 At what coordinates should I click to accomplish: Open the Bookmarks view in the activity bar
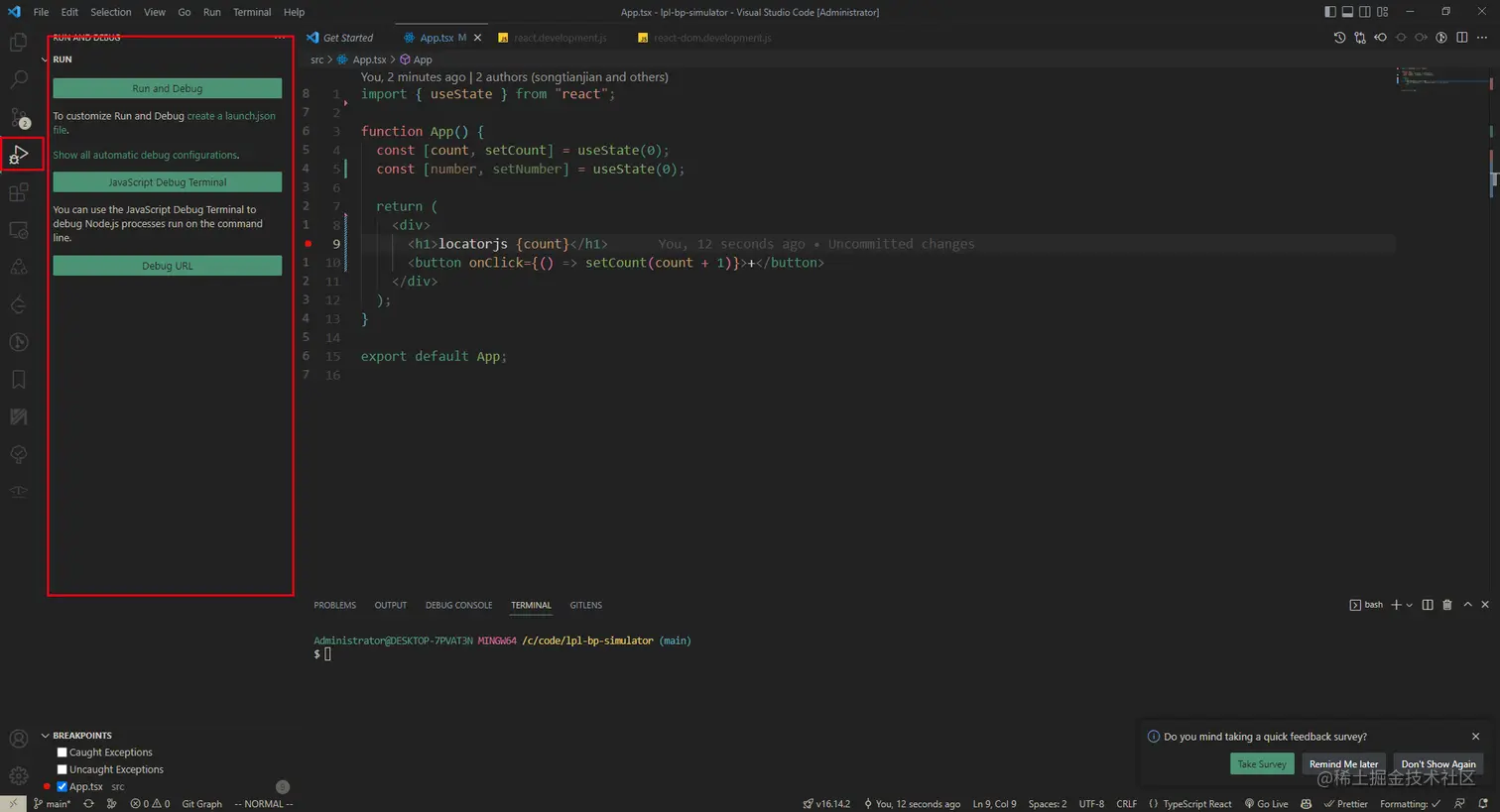18,380
